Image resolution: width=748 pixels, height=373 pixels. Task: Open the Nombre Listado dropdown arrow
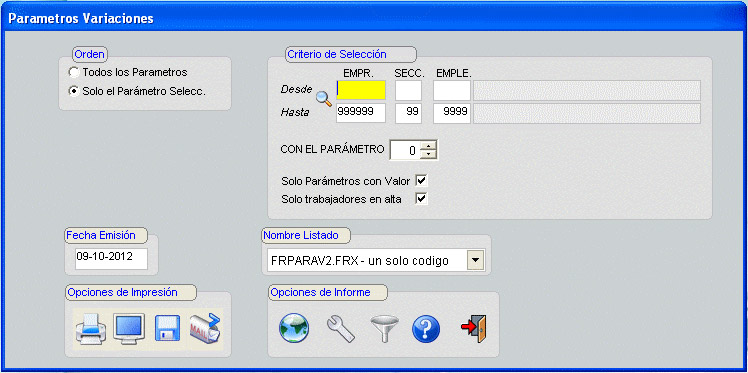point(476,261)
